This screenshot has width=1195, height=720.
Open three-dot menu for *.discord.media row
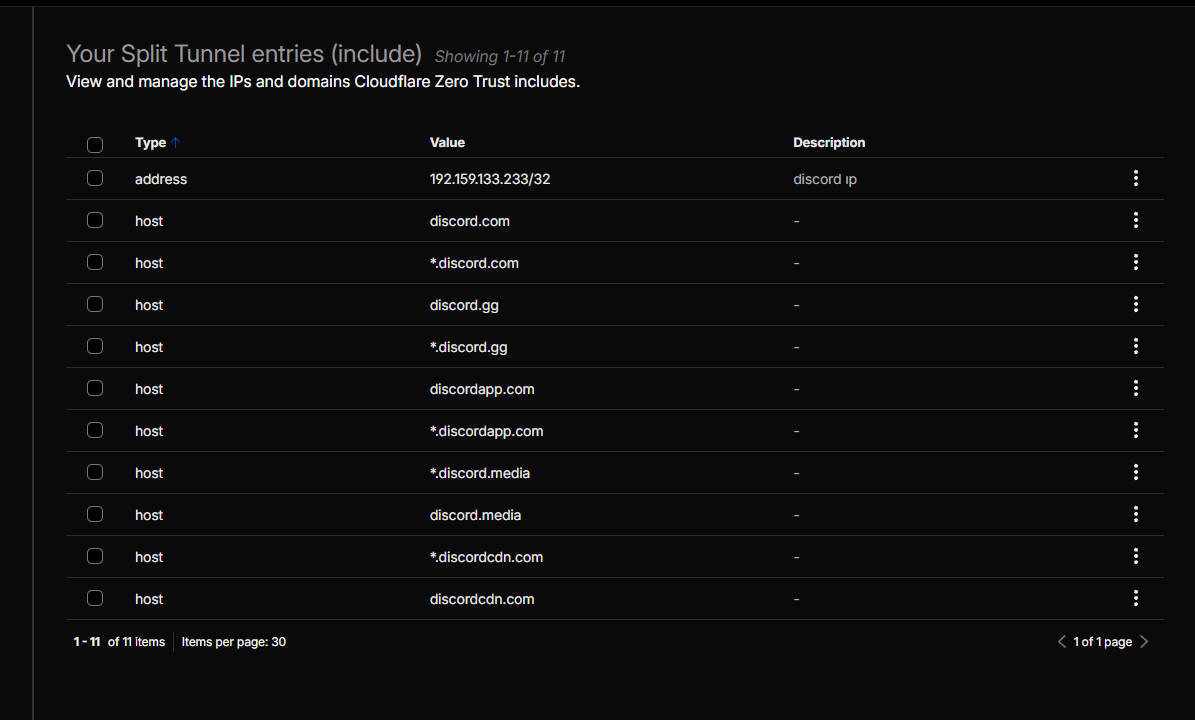click(1135, 473)
